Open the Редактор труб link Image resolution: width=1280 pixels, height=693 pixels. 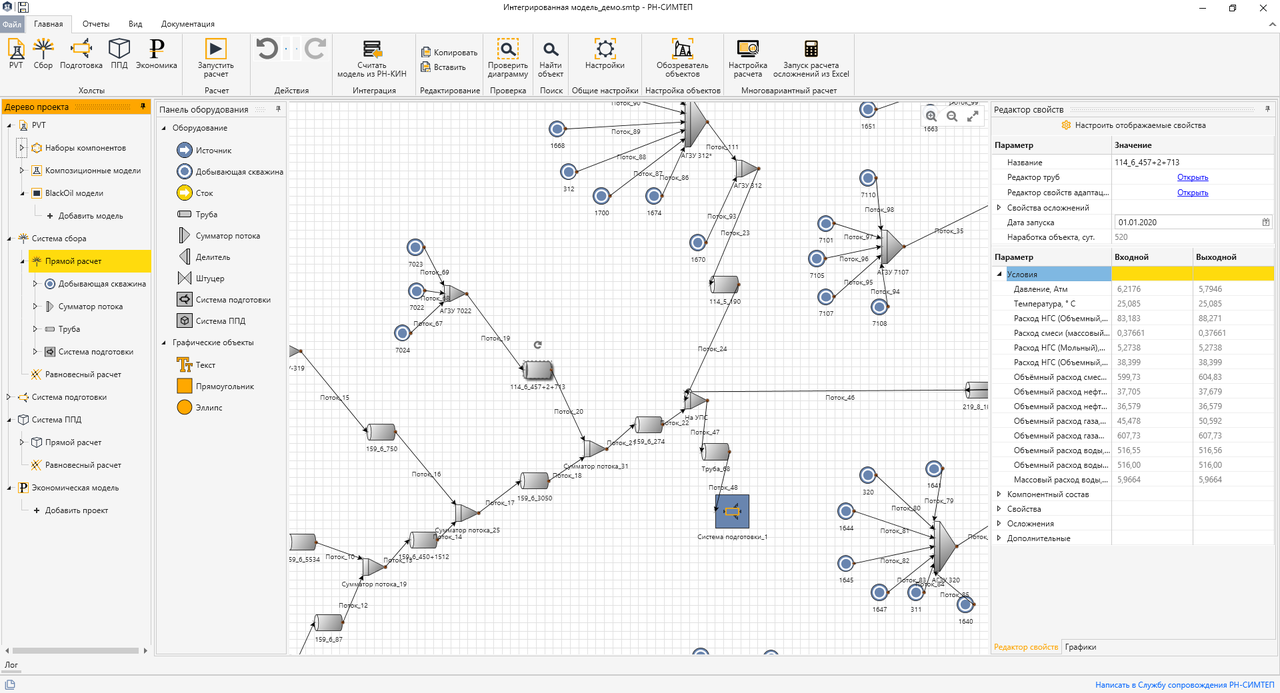tap(1192, 177)
